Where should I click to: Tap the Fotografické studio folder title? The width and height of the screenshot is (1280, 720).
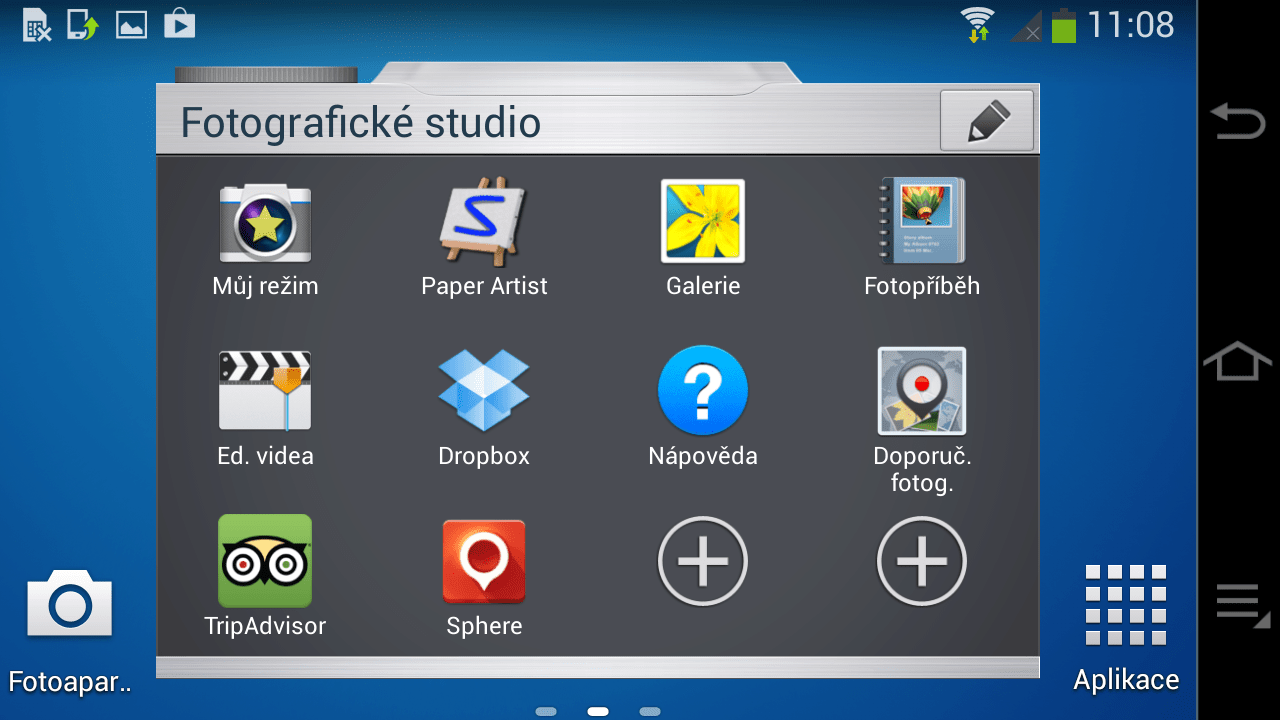click(361, 123)
